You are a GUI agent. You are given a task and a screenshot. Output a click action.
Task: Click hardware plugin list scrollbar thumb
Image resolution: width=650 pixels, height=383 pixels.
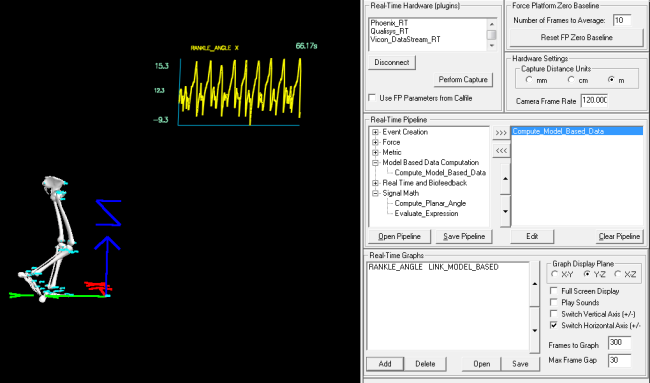click(x=492, y=34)
